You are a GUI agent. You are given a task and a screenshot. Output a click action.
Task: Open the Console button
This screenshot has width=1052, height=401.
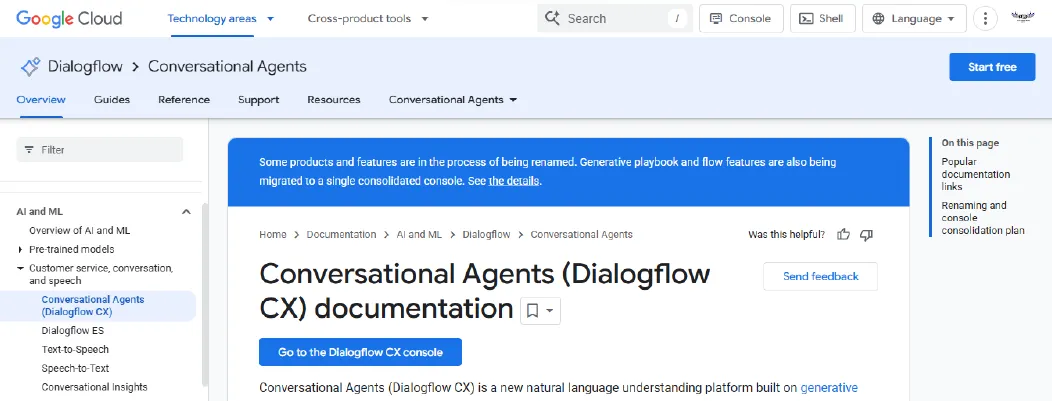(x=741, y=18)
